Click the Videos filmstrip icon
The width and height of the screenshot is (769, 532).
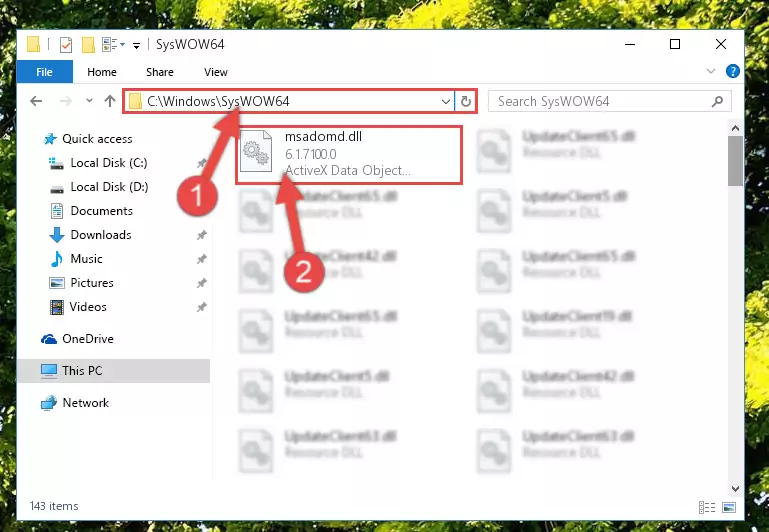(57, 307)
